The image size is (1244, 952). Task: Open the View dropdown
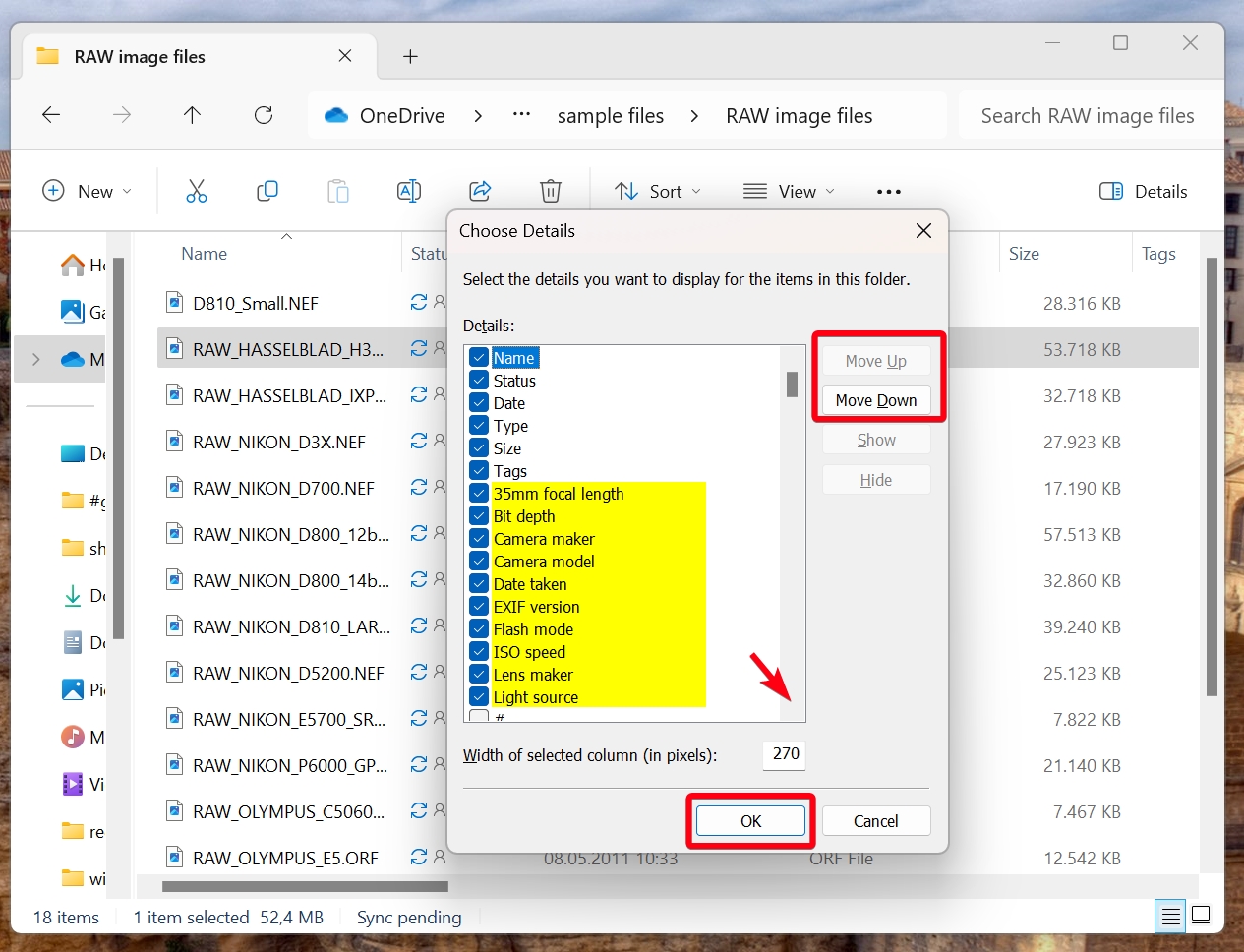[788, 191]
